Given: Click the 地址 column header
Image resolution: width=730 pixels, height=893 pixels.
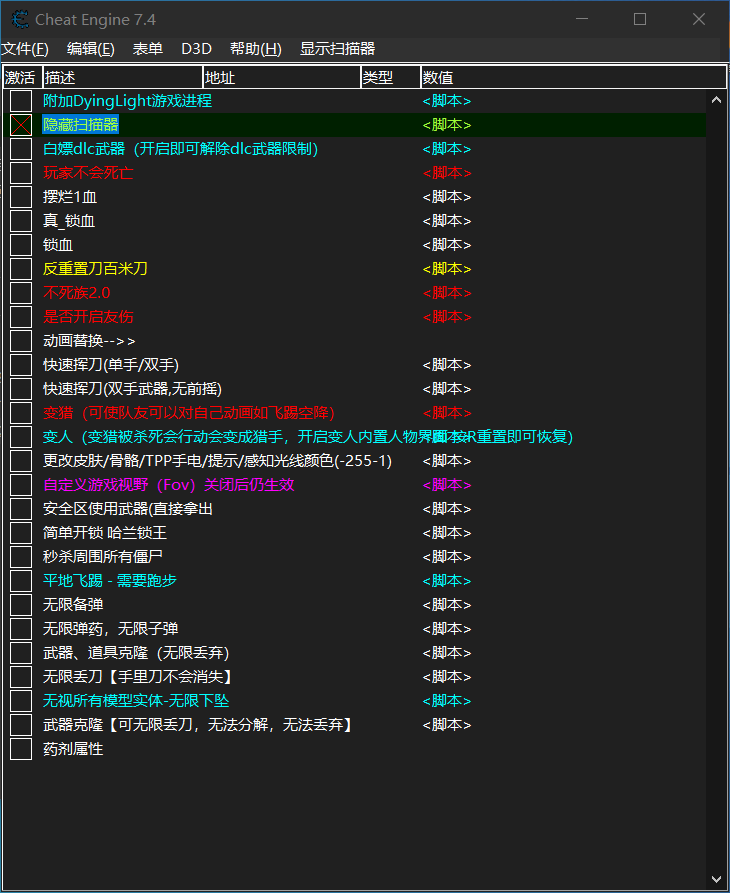Looking at the screenshot, I should coord(282,77).
